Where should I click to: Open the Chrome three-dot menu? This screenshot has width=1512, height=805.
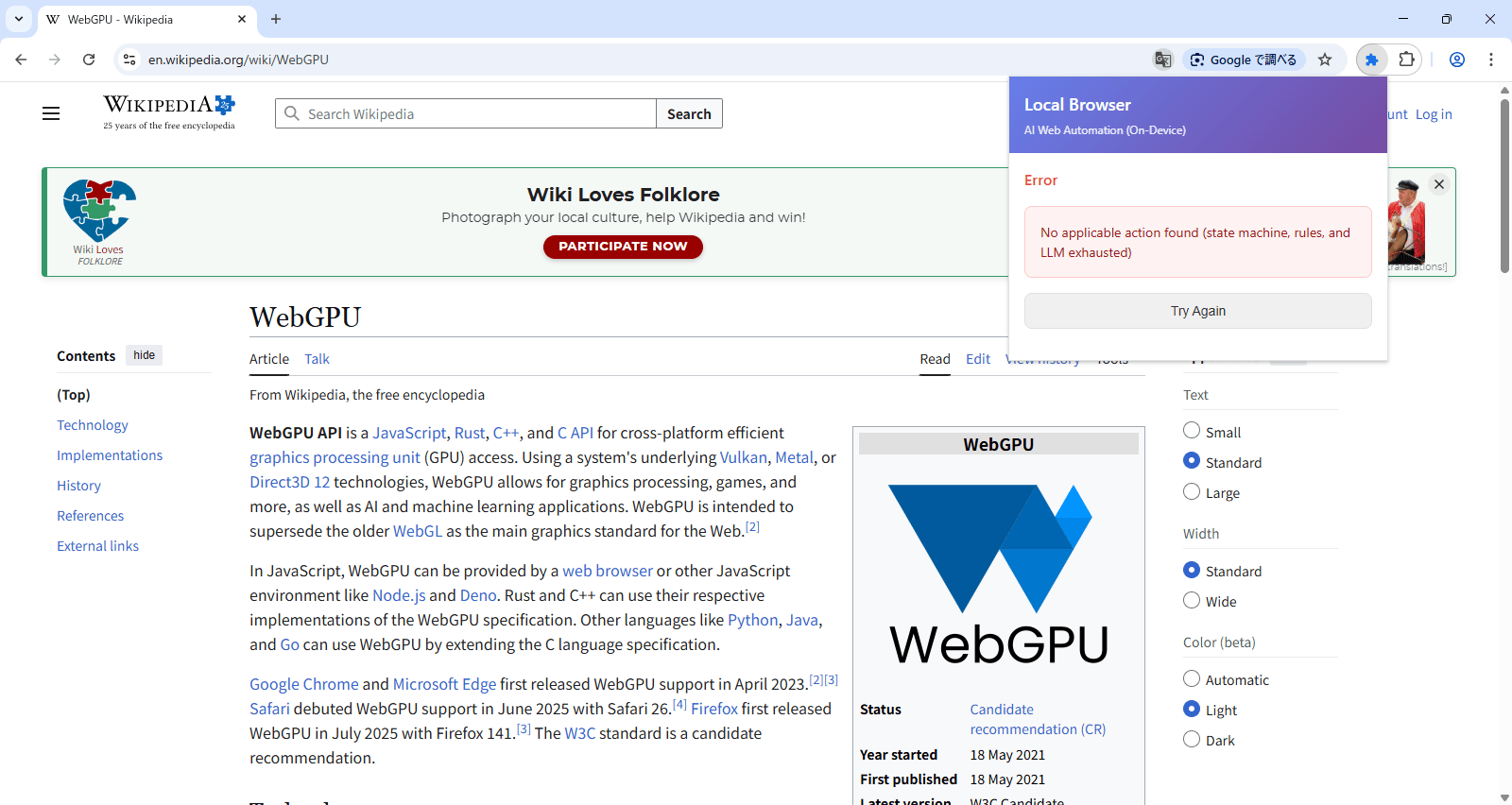1491,60
